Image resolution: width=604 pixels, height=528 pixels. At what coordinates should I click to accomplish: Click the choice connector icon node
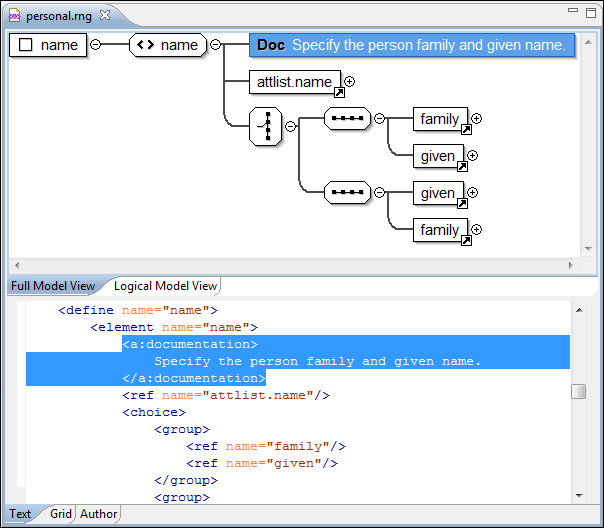pyautogui.click(x=265, y=126)
